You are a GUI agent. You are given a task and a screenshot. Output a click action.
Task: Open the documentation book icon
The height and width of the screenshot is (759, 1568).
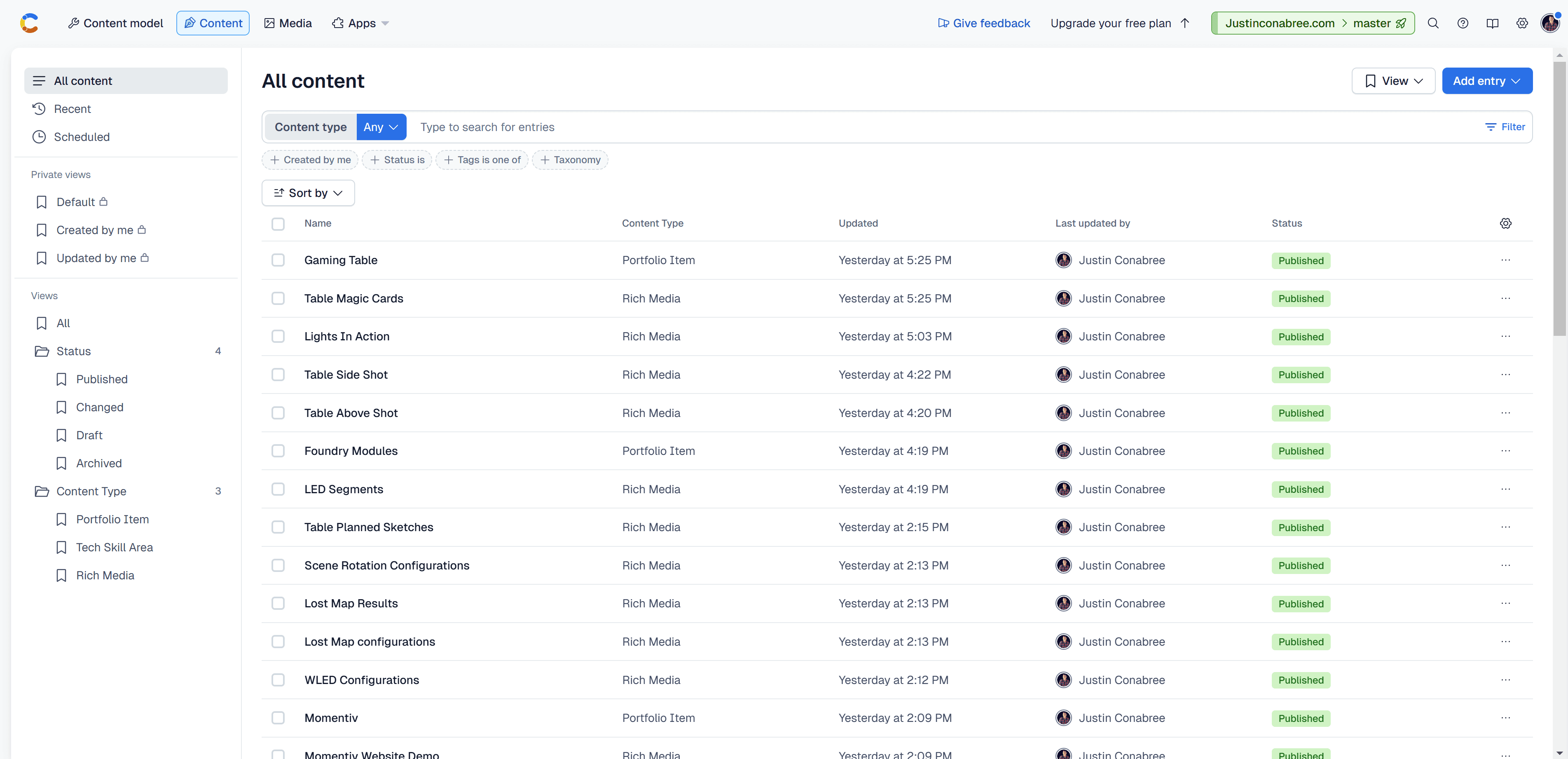[x=1493, y=23]
